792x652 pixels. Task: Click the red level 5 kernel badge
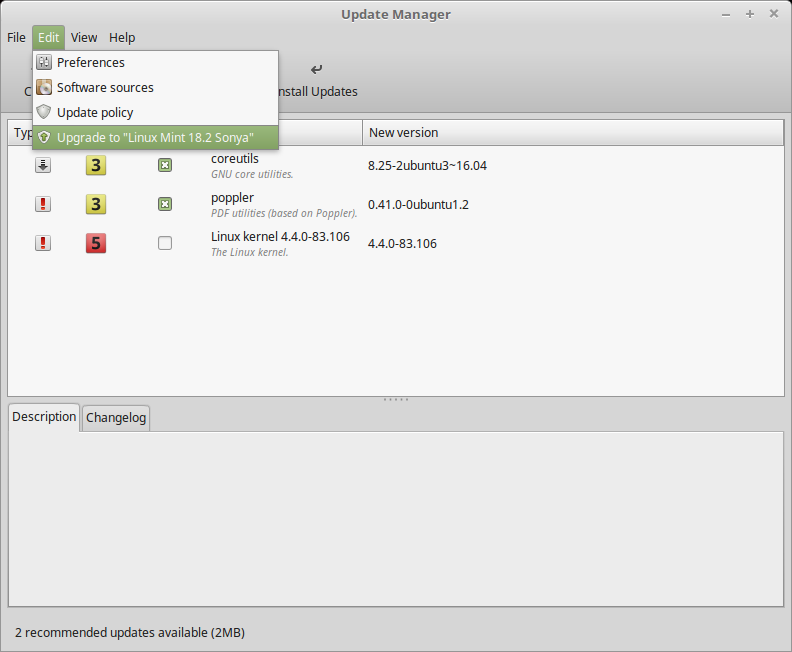[x=96, y=243]
